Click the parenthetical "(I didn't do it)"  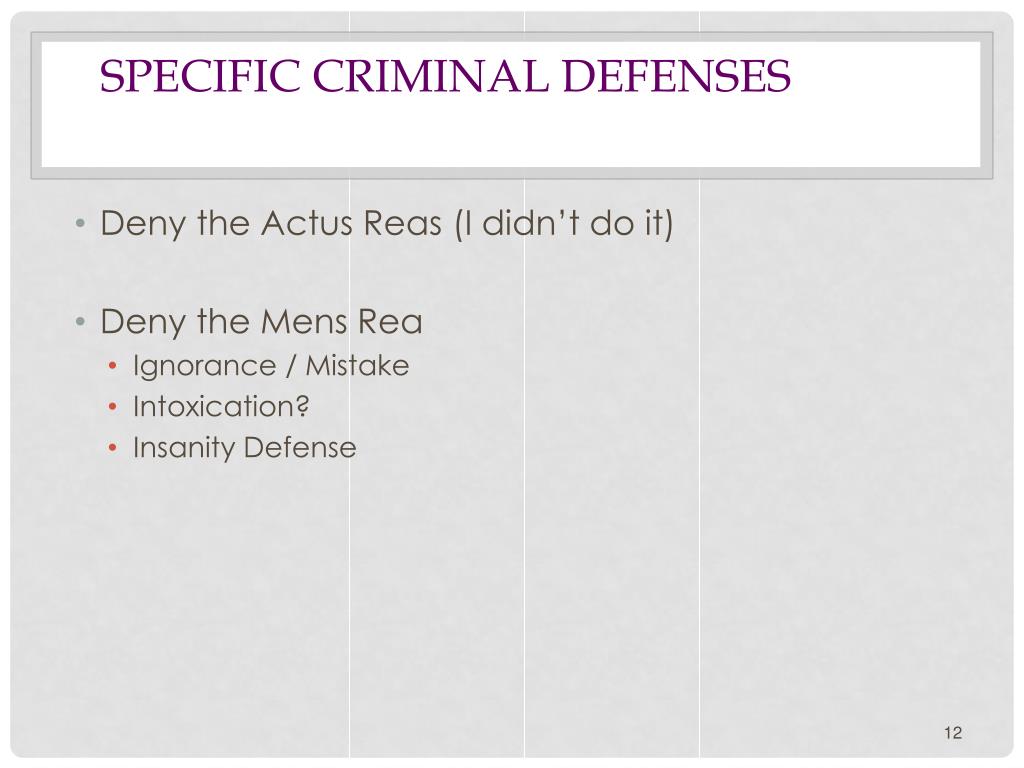tap(564, 223)
